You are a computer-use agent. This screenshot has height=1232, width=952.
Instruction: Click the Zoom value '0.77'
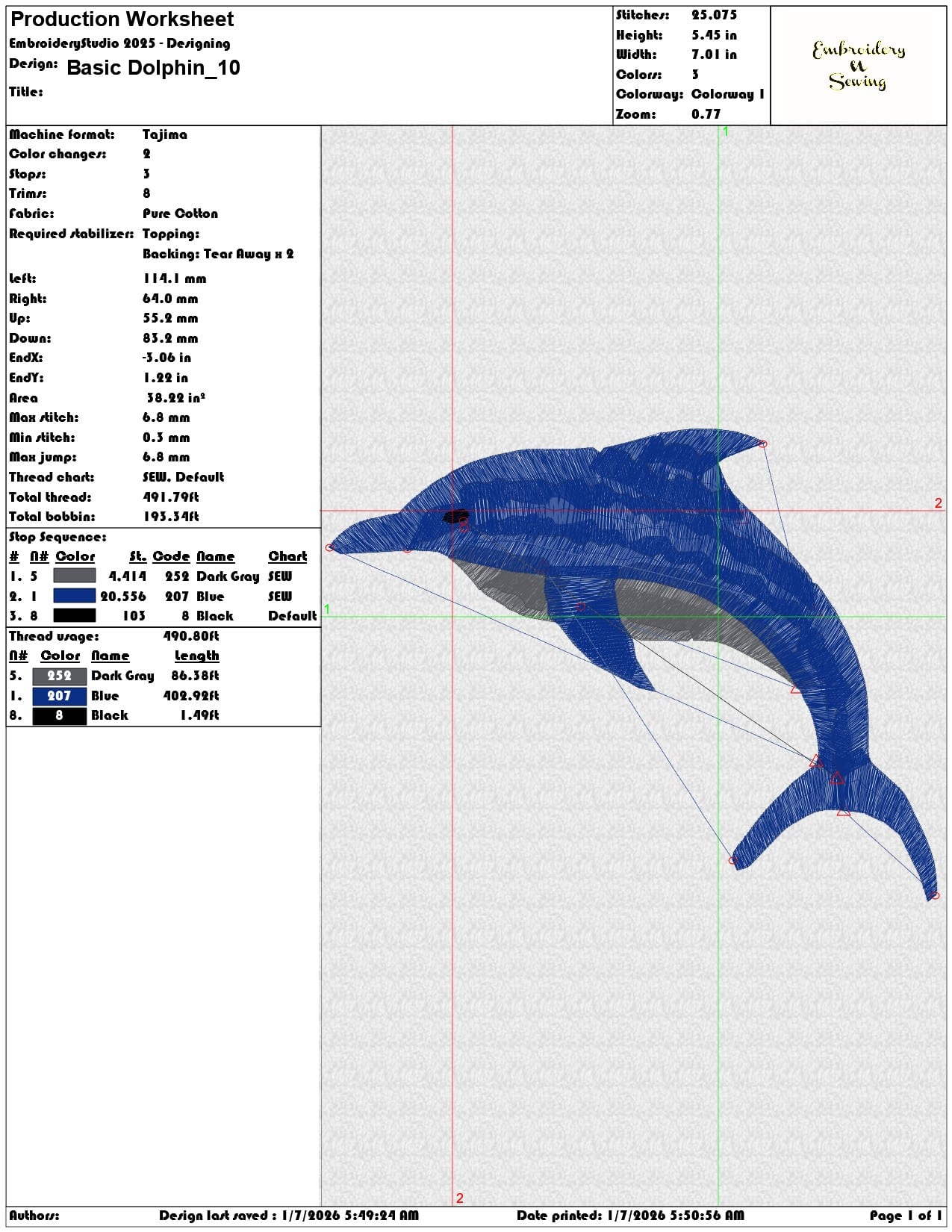click(x=706, y=114)
